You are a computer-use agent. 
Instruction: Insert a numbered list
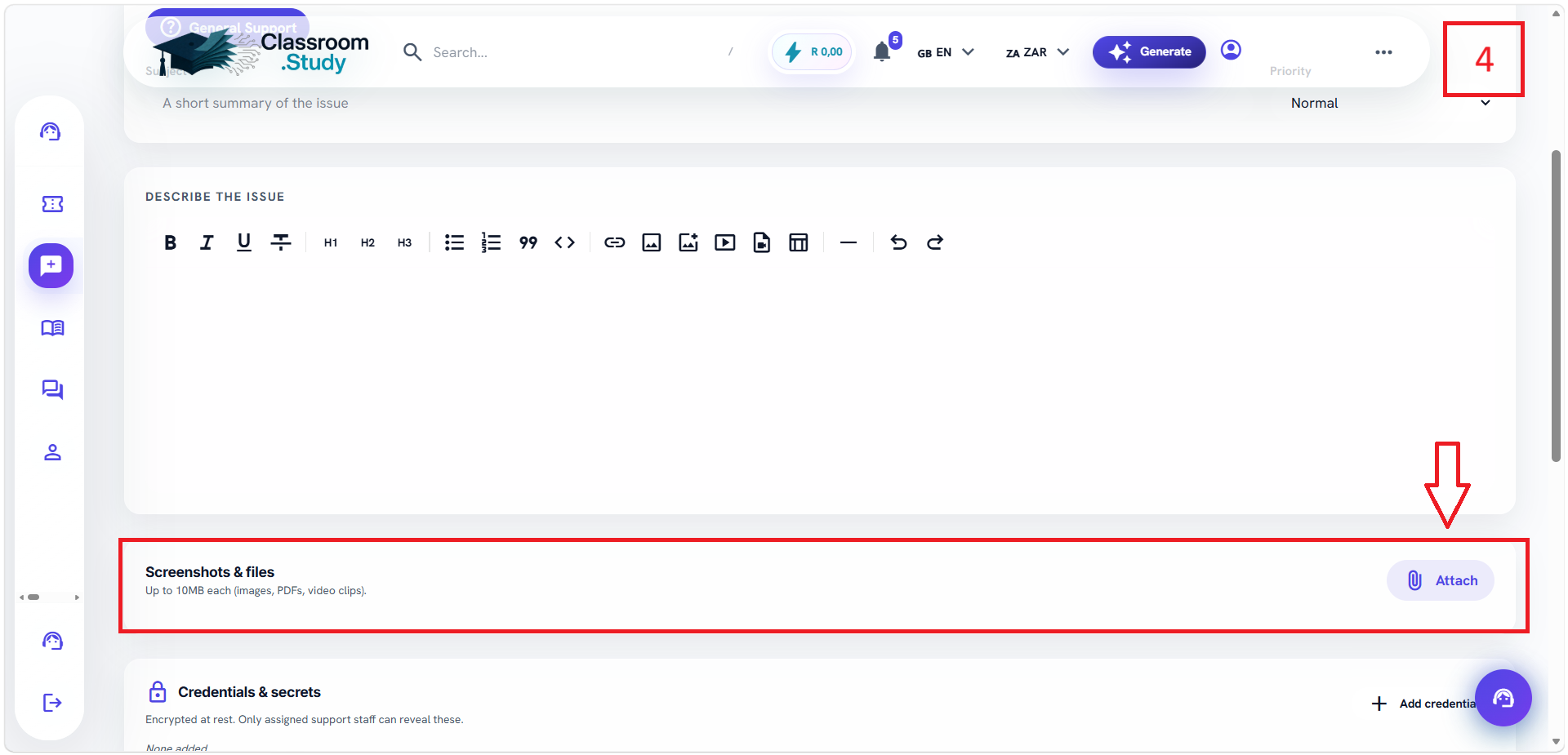[x=491, y=242]
